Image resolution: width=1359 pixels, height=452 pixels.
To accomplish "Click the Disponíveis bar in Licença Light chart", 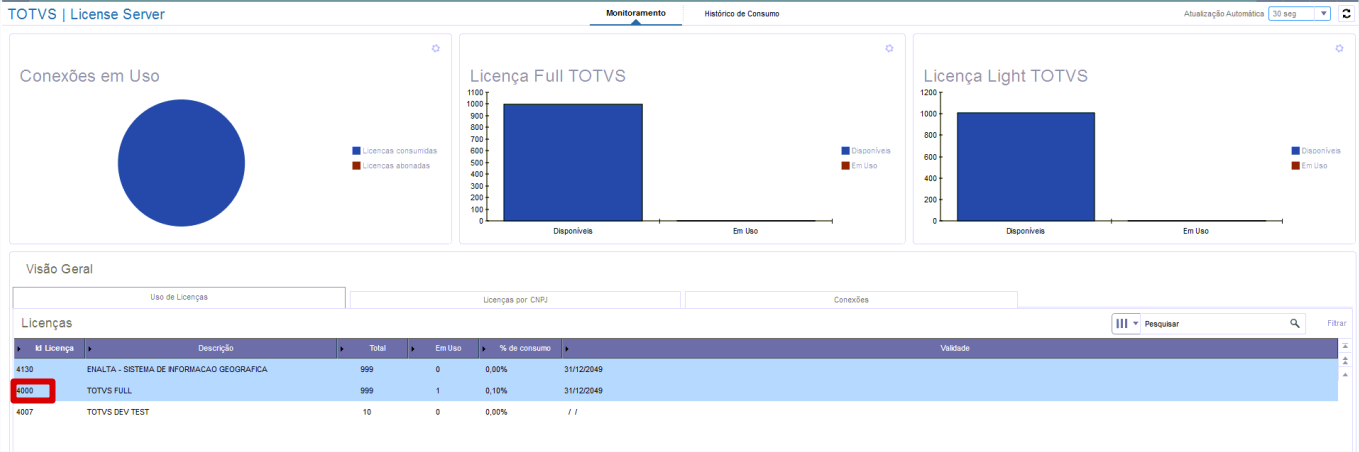I will (x=1026, y=166).
